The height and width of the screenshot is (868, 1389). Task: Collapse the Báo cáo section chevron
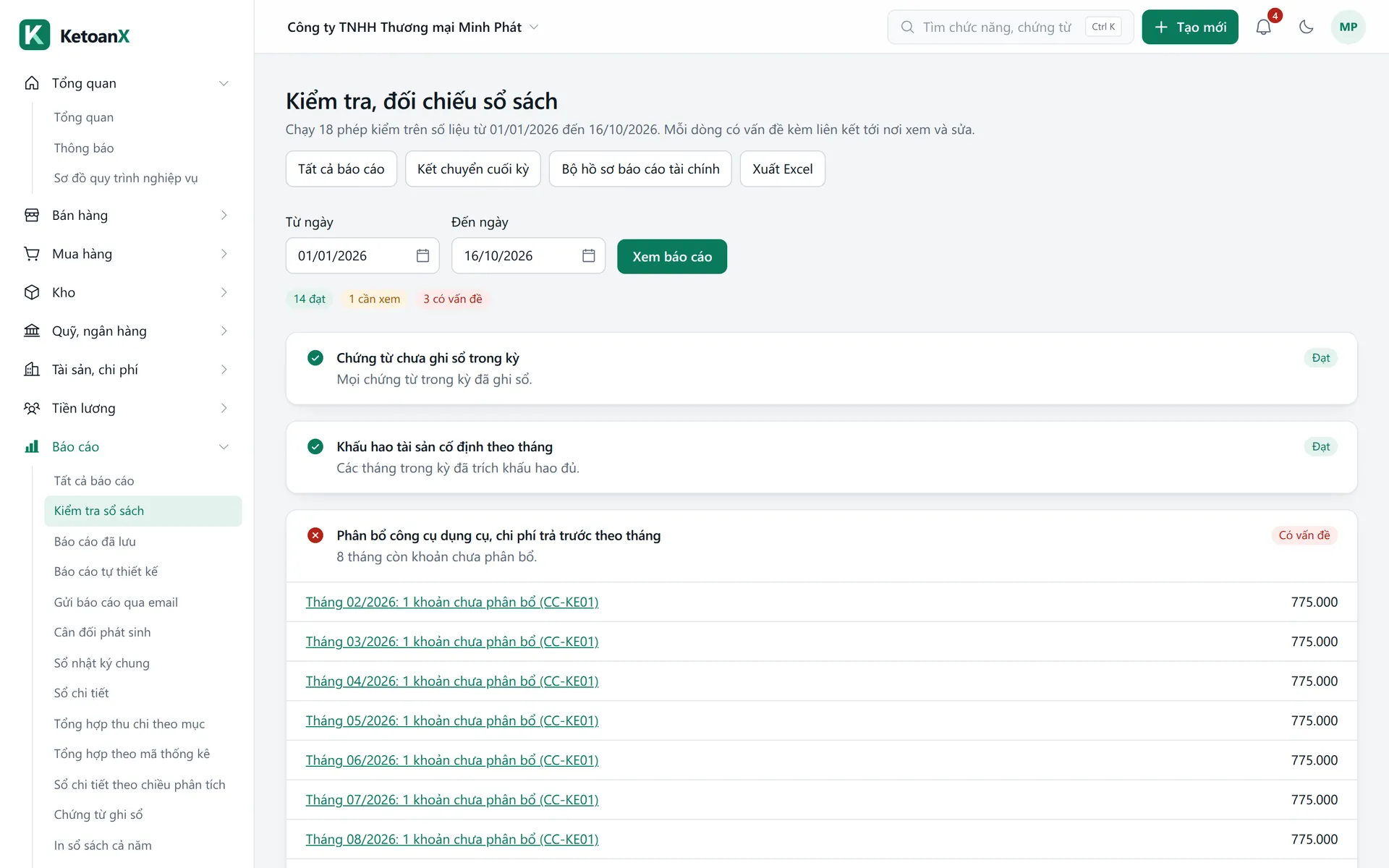coord(224,447)
